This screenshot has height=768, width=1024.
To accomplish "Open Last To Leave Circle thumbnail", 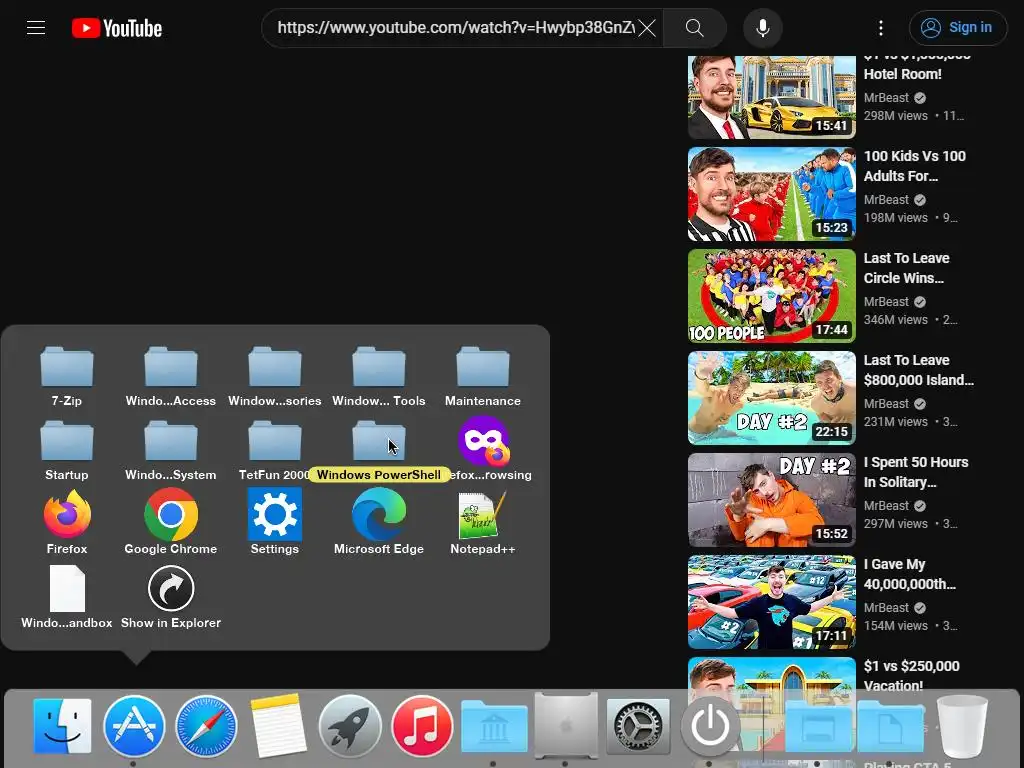I will [x=771, y=296].
